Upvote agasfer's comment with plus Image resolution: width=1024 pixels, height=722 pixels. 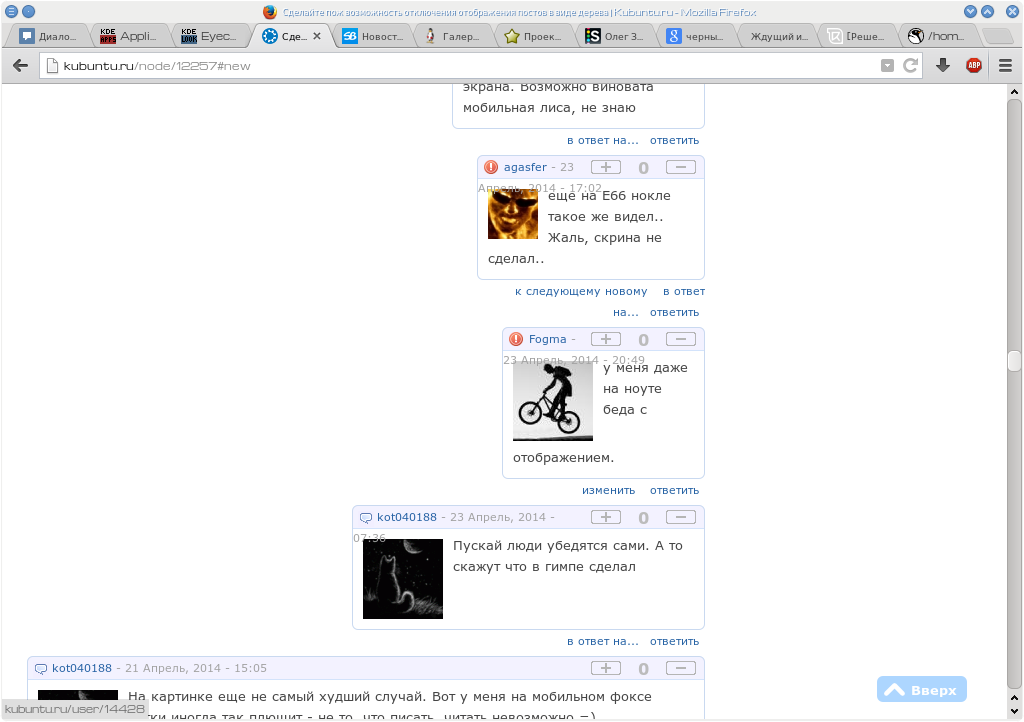pos(605,167)
